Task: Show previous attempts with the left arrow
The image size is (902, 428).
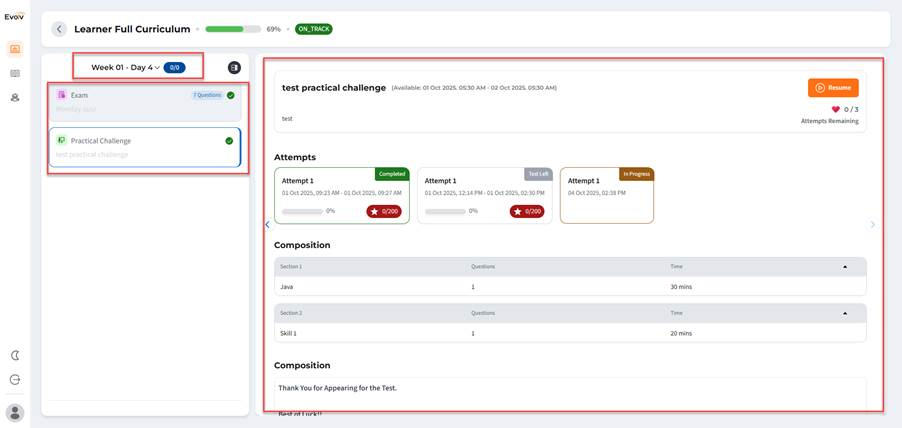Action: [x=267, y=225]
